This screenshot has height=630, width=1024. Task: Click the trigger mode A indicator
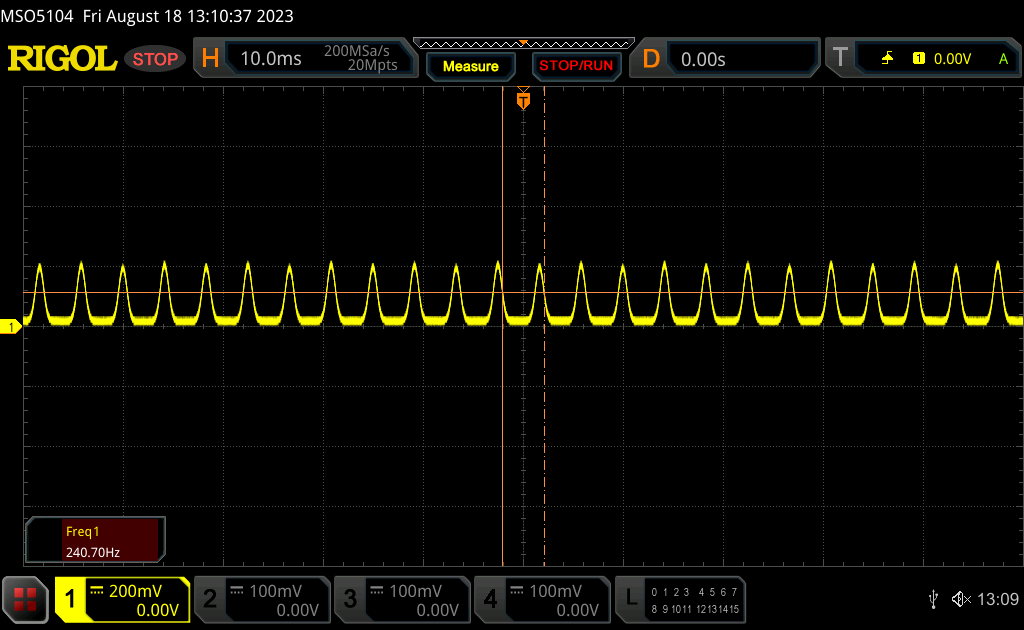pyautogui.click(x=1003, y=59)
